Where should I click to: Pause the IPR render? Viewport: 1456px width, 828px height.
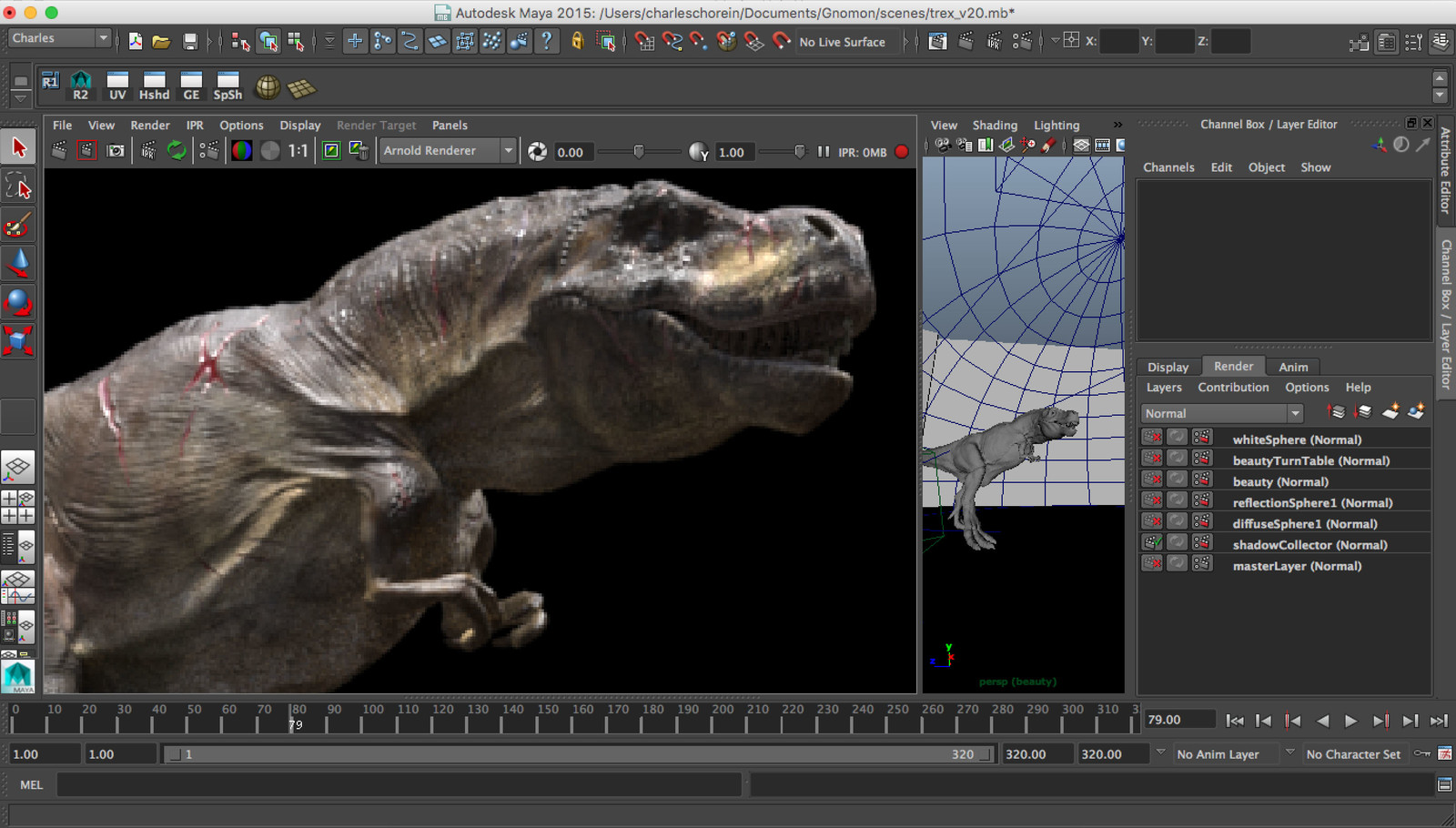tap(823, 152)
